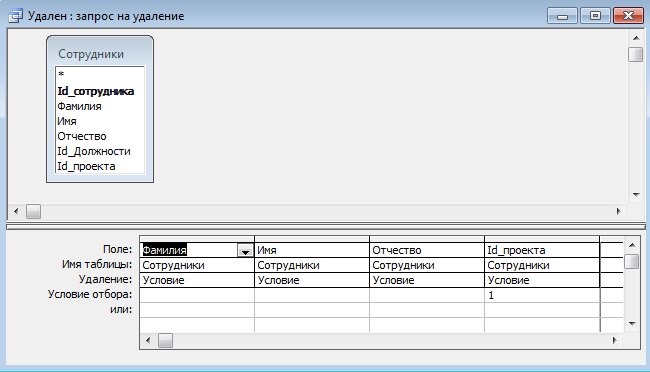Click table name cell under Id_проекта
The height and width of the screenshot is (372, 650).
pos(542,265)
